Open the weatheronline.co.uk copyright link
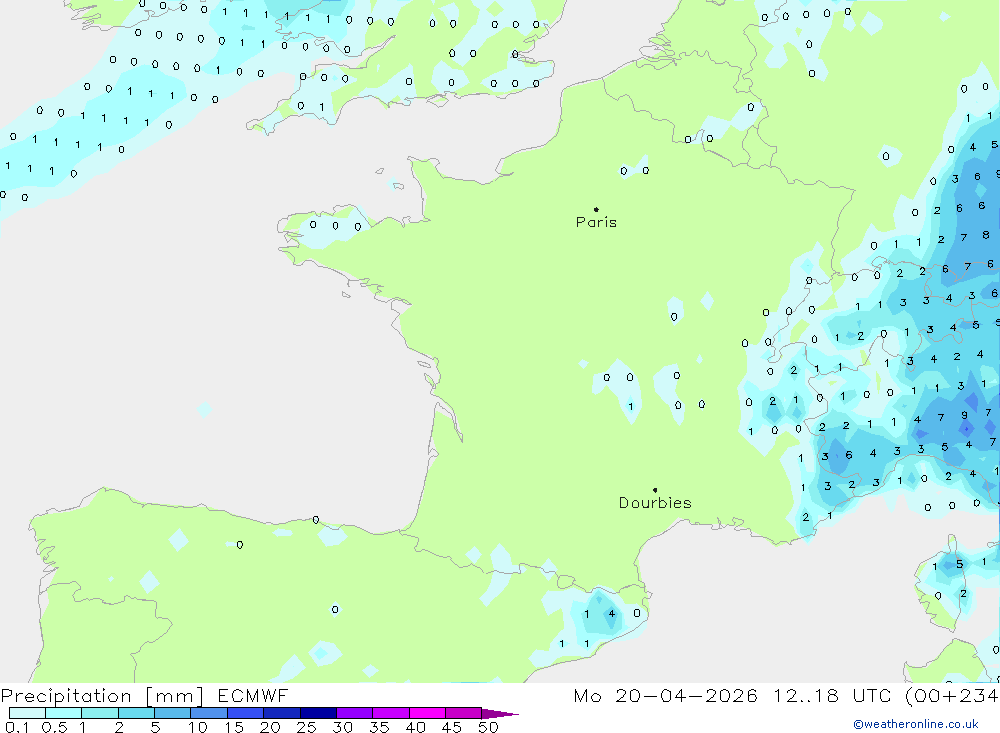The width and height of the screenshot is (1000, 733). 916,724
